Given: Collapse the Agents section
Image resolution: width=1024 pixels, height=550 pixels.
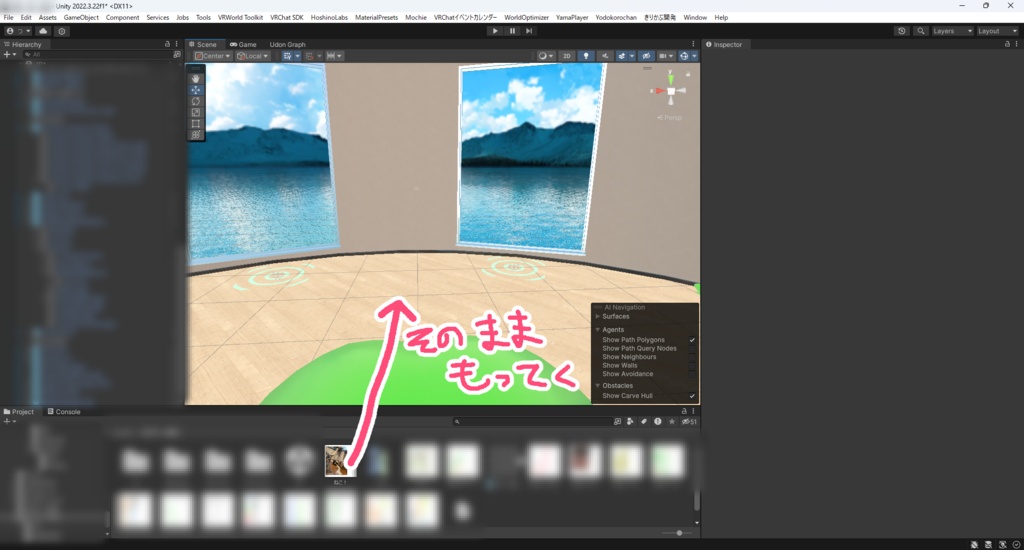Looking at the screenshot, I should 598,330.
